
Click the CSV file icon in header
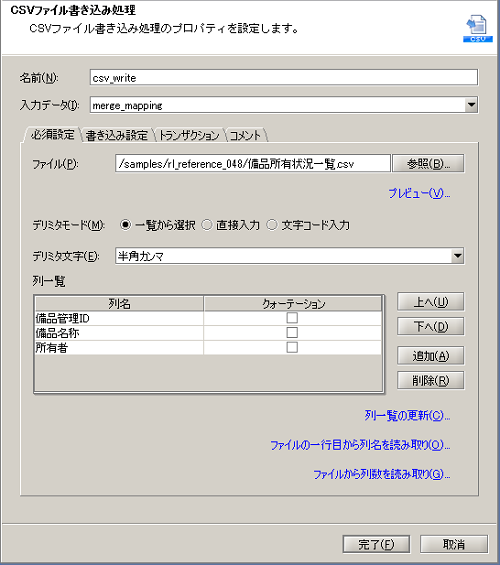(478, 28)
